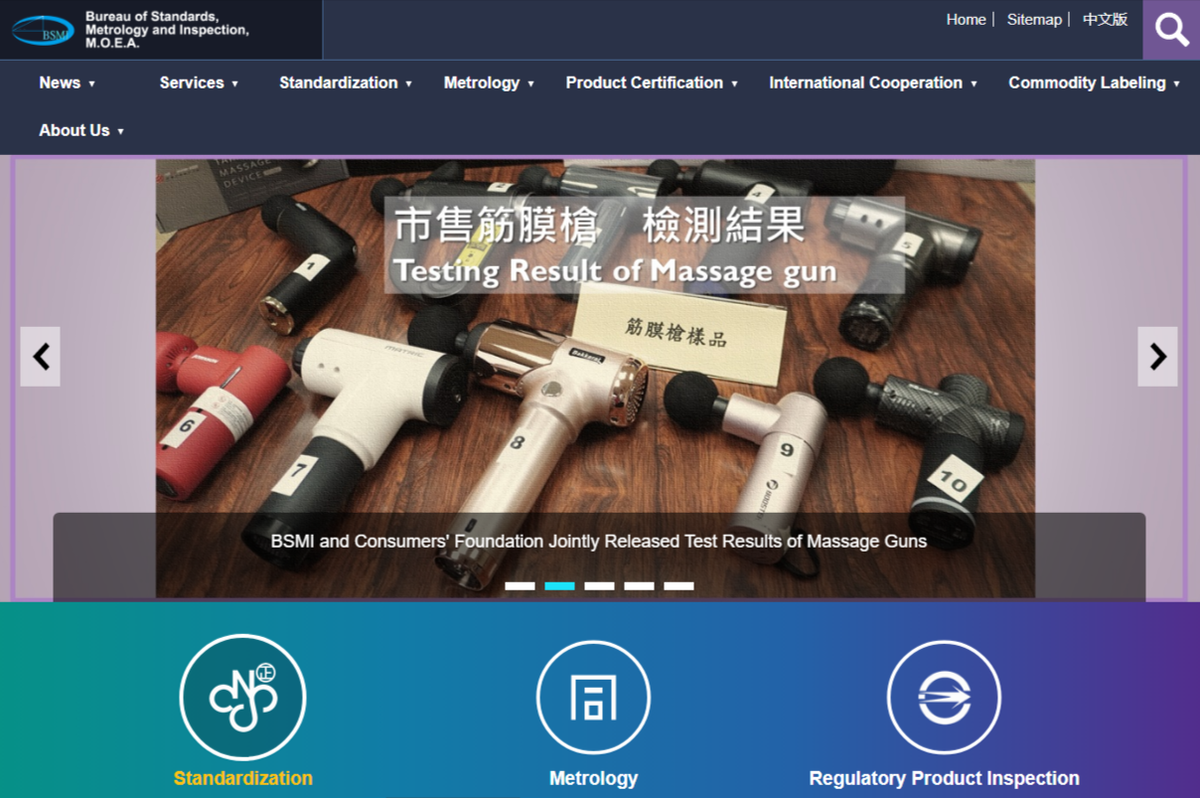Open the search magnifier icon
Screen dimensions: 1200x798
tap(1171, 30)
